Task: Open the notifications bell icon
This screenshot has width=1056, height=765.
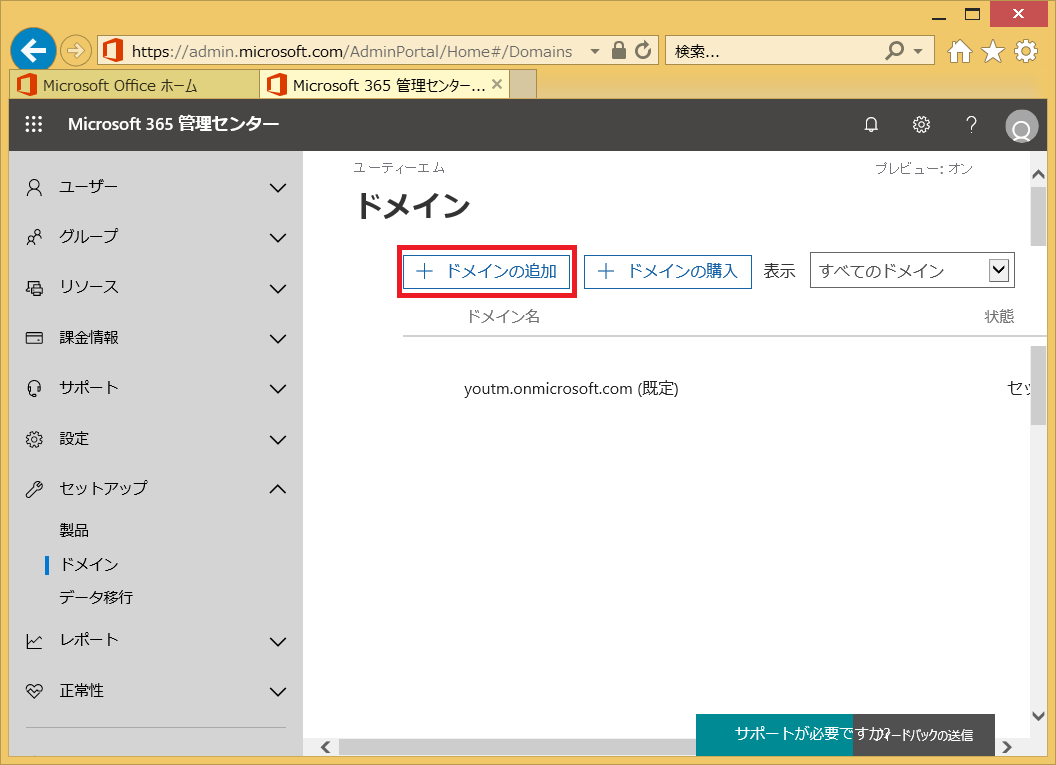Action: click(x=871, y=125)
